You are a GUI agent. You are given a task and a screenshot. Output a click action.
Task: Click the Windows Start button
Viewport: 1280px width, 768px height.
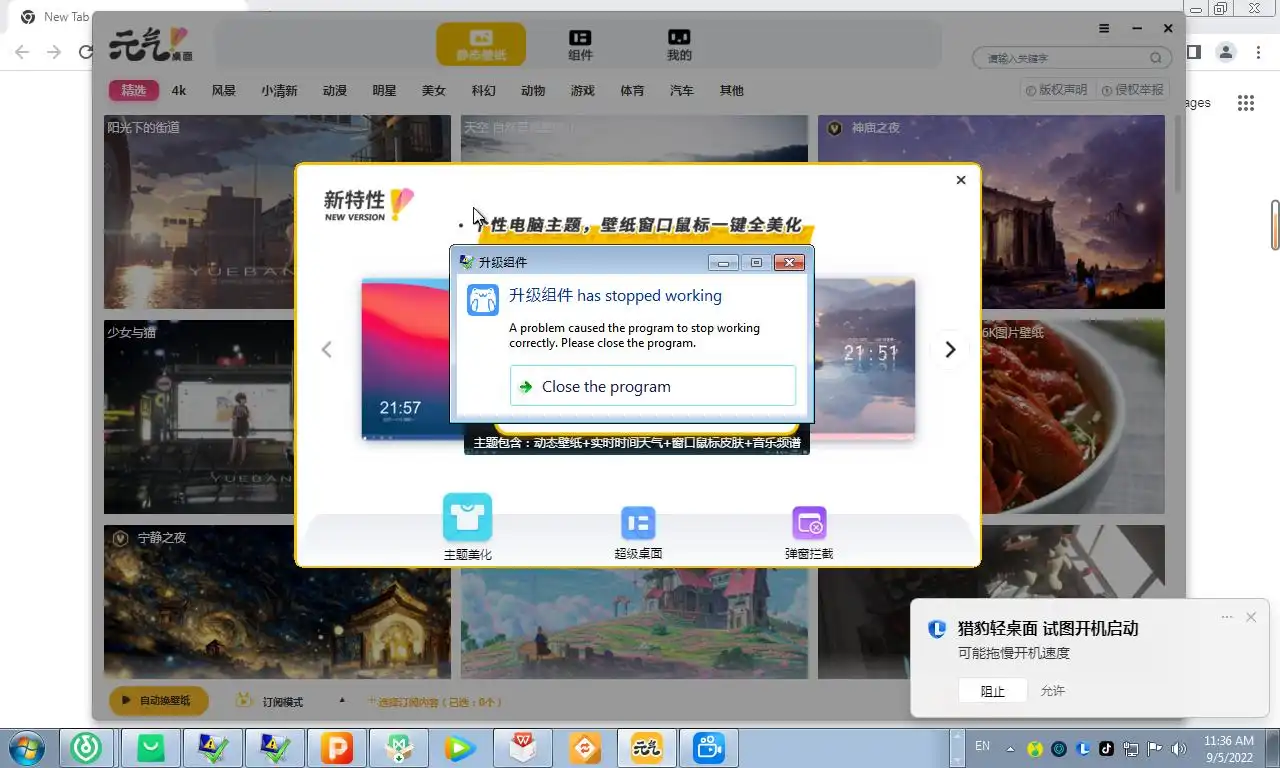[26, 748]
